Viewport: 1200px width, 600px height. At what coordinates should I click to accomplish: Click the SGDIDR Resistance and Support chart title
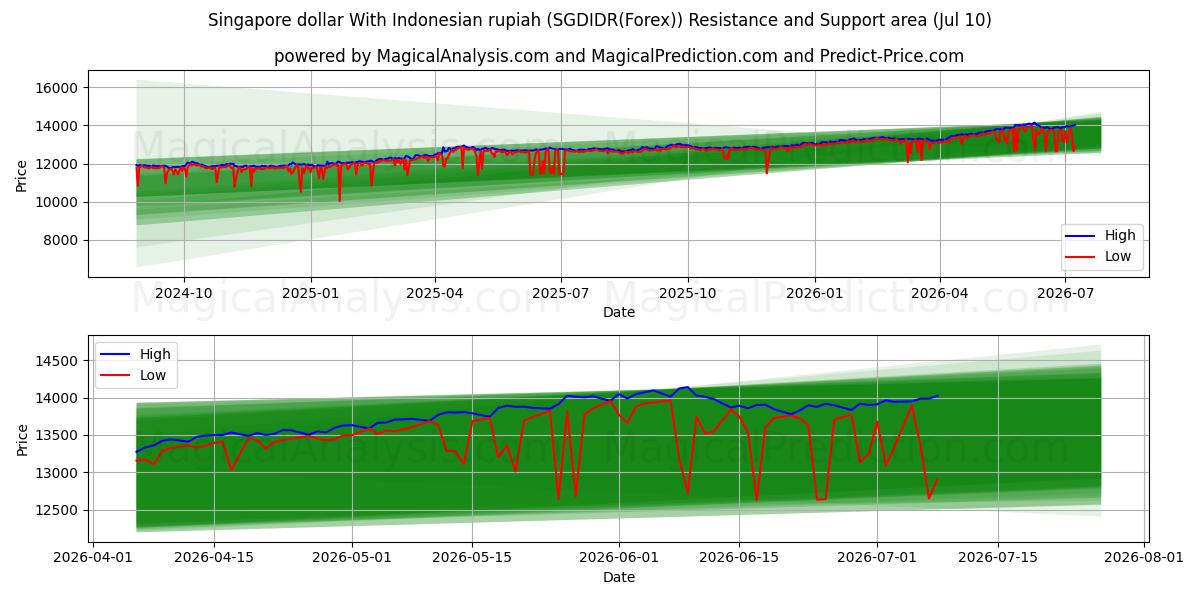click(600, 20)
